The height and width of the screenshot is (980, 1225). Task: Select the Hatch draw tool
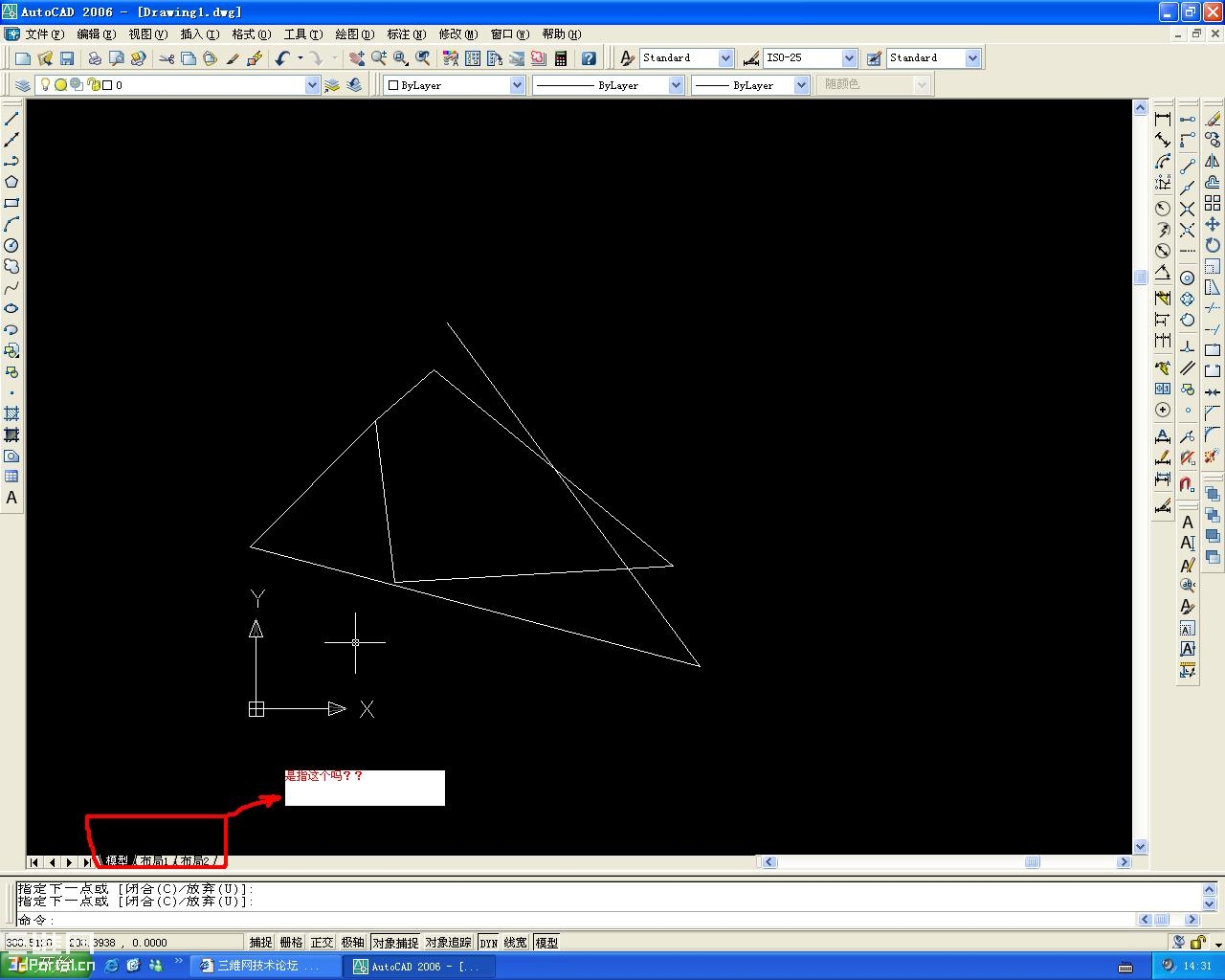(11, 413)
